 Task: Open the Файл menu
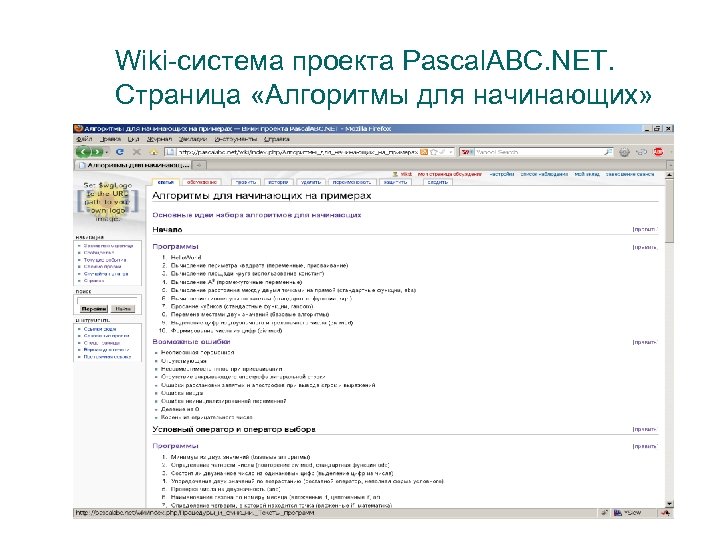click(84, 139)
